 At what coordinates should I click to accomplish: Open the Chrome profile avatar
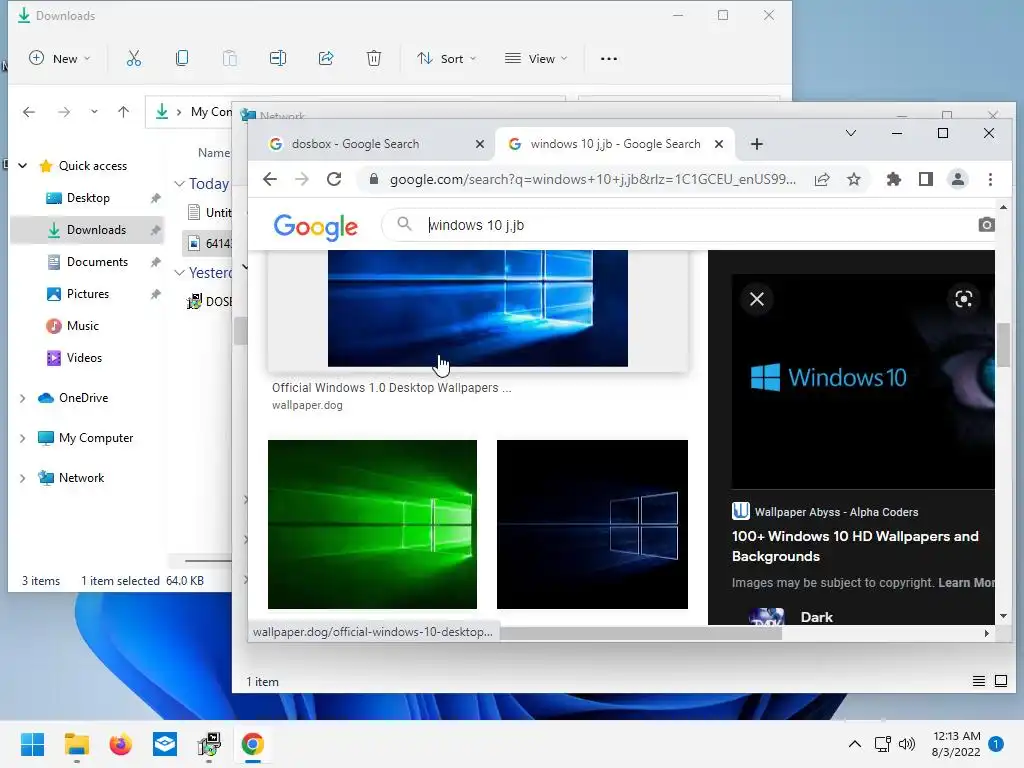(x=957, y=179)
